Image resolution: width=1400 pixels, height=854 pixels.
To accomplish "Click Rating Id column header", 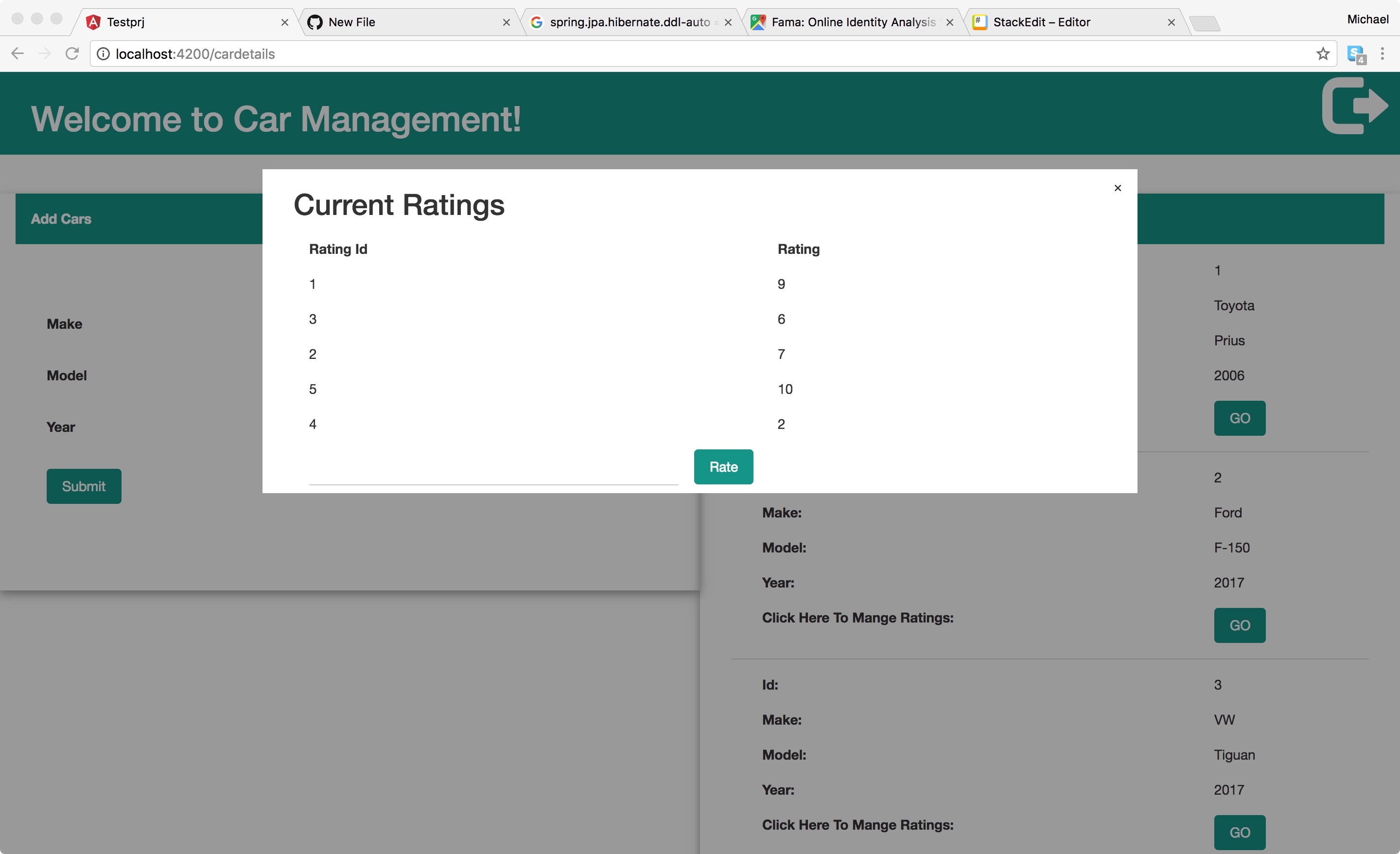I will pyautogui.click(x=337, y=248).
